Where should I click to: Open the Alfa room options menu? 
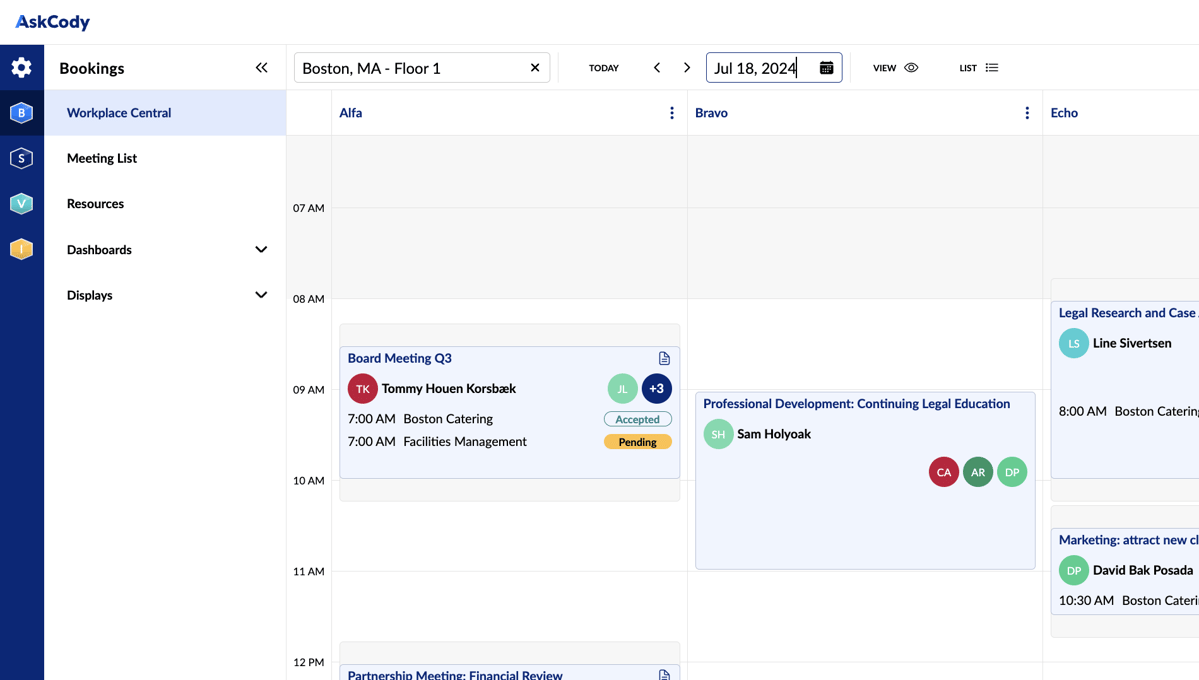(671, 112)
